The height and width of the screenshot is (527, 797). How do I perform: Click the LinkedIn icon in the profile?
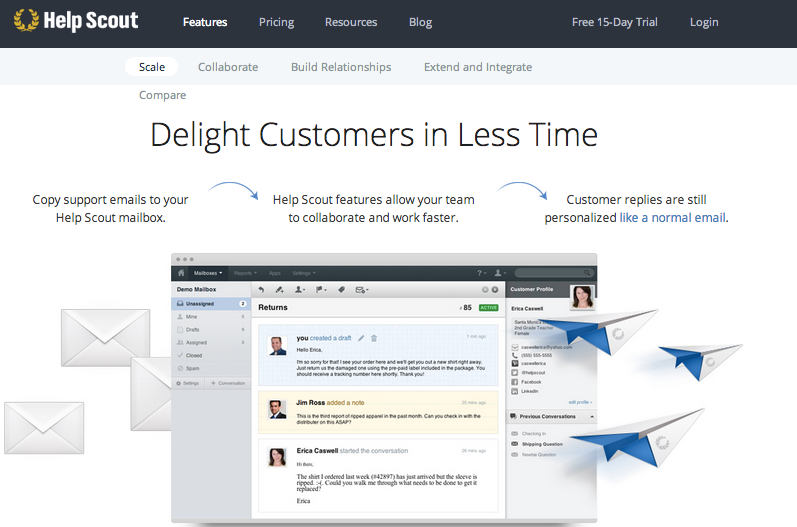point(514,391)
